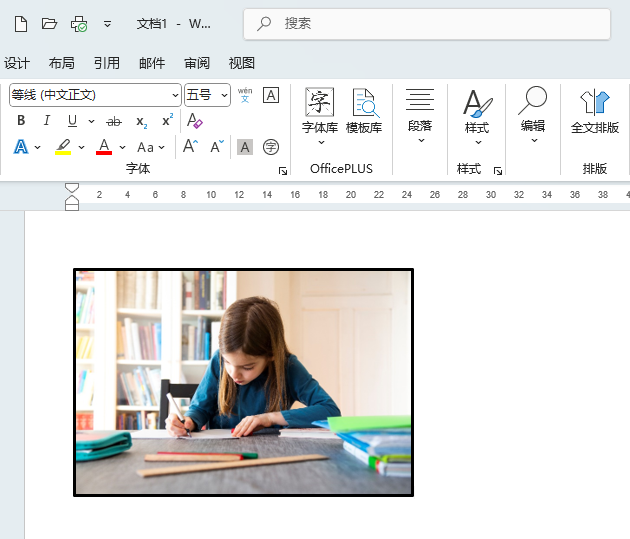Screen dimensions: 630x539
Task: Toggle character shading
Action: coord(245,147)
